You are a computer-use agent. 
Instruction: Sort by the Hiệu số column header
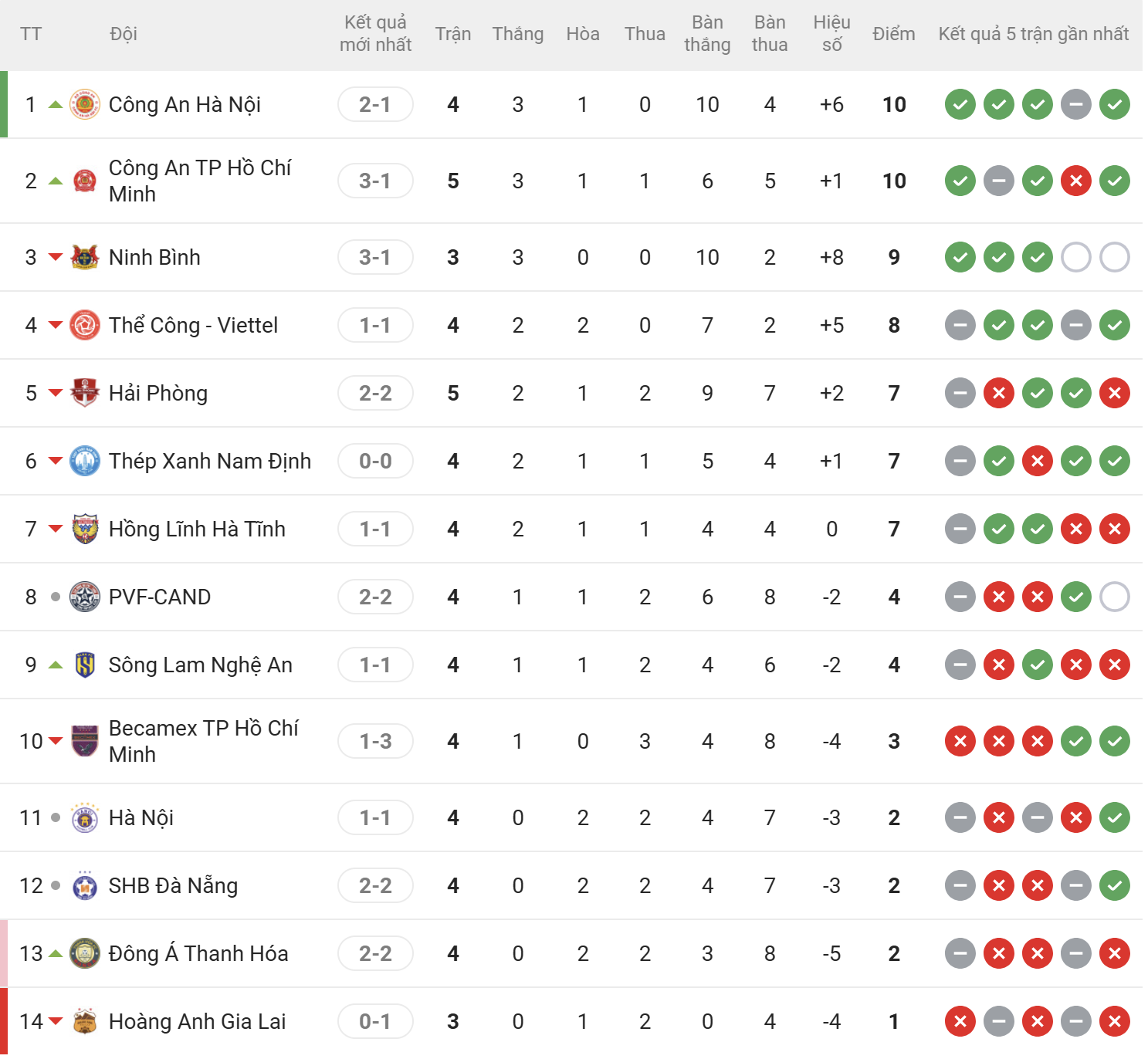[831, 34]
